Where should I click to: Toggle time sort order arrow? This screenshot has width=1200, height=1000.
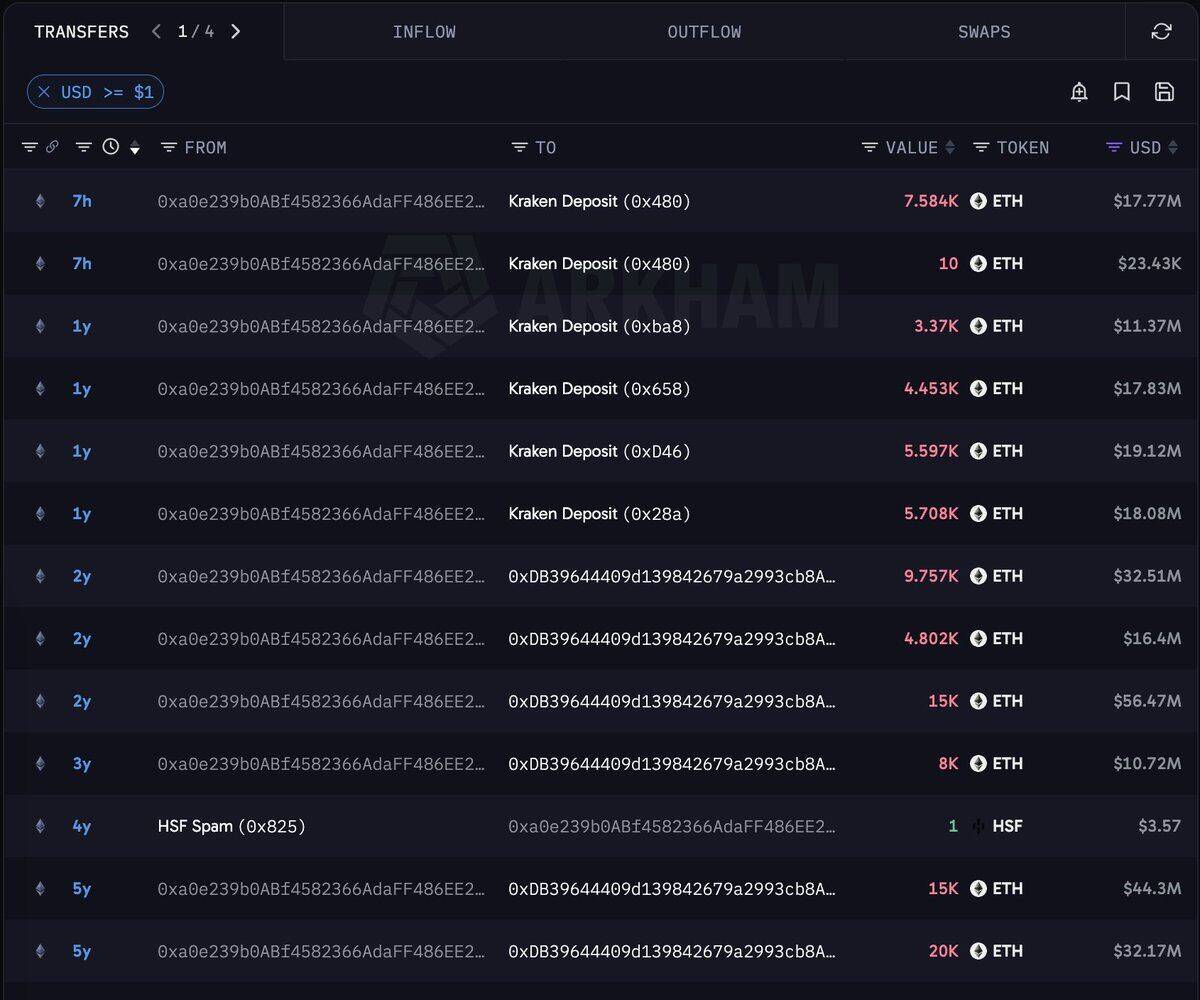[x=135, y=148]
